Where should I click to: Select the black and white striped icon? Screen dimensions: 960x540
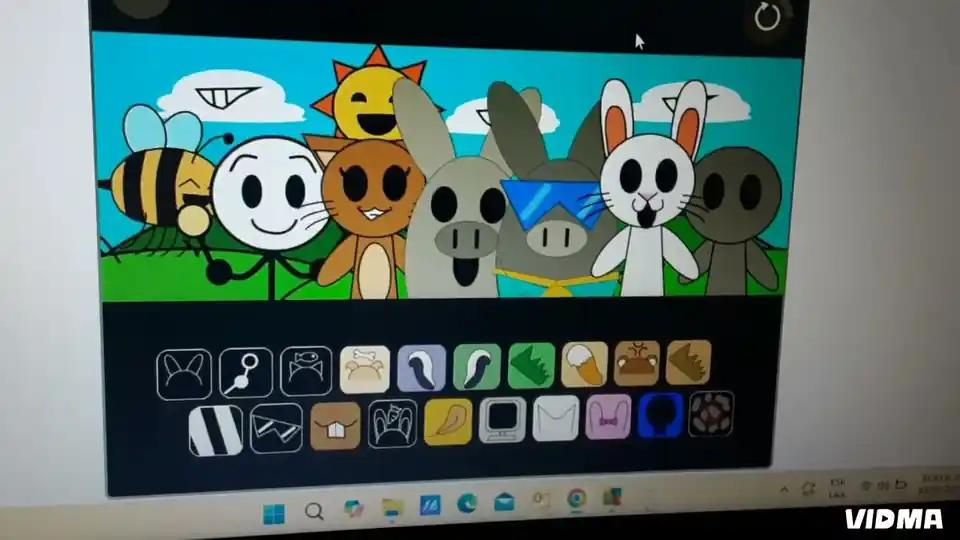pyautogui.click(x=216, y=430)
